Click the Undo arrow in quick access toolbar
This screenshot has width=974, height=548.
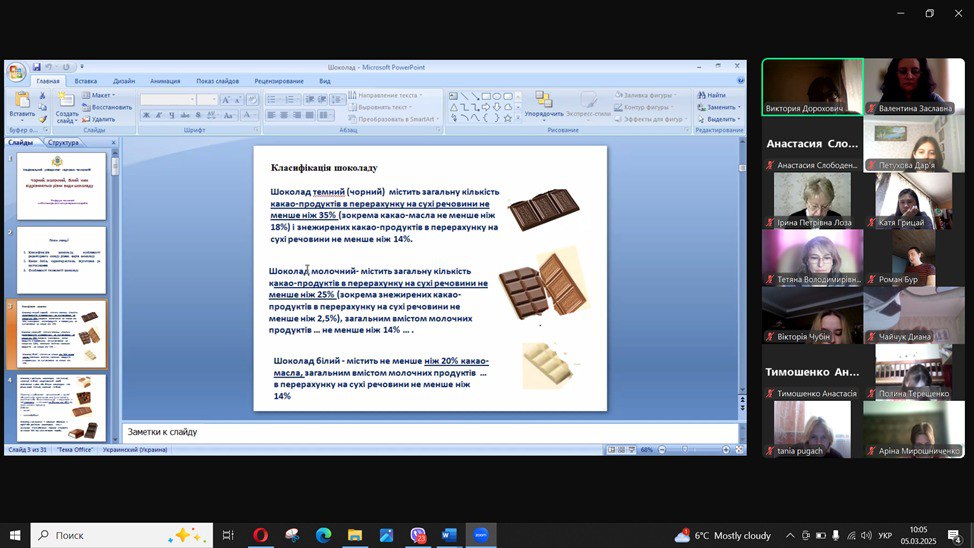tap(48, 66)
